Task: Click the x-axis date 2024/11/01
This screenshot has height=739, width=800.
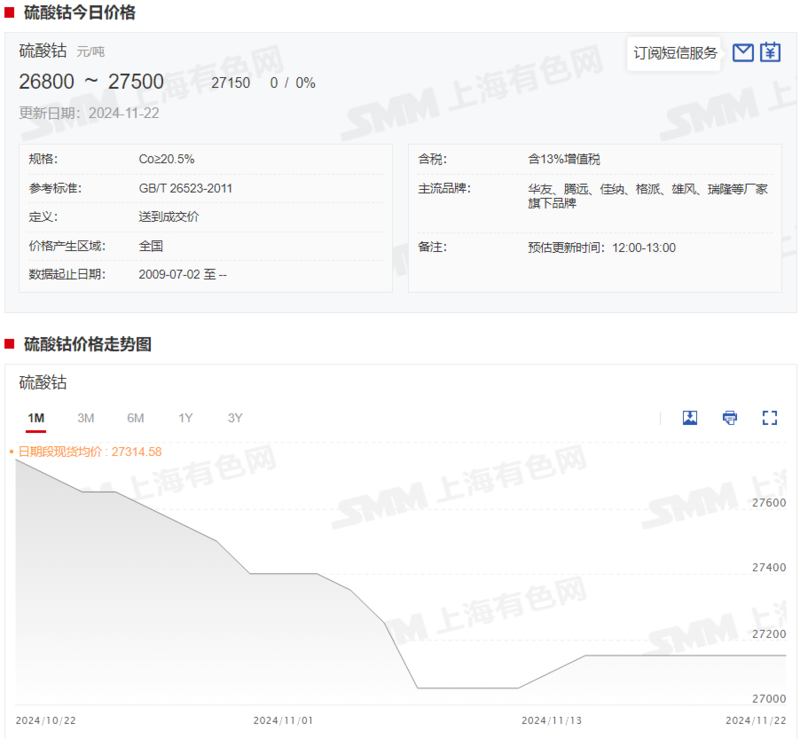Action: point(283,721)
